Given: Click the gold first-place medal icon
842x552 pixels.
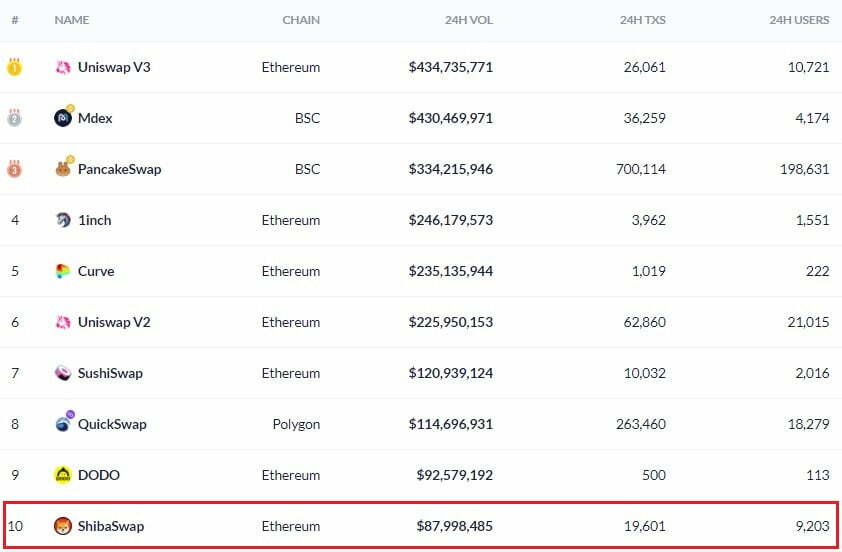Looking at the screenshot, I should [x=15, y=68].
